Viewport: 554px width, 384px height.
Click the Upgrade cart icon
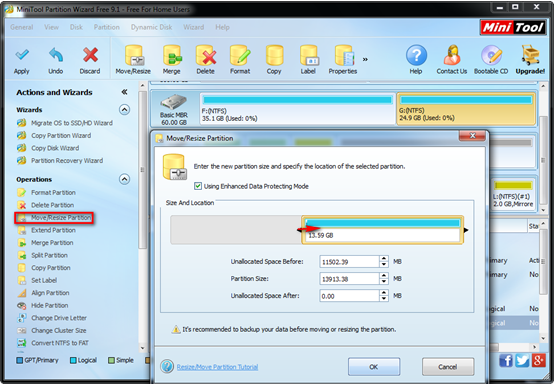pyautogui.click(x=531, y=55)
